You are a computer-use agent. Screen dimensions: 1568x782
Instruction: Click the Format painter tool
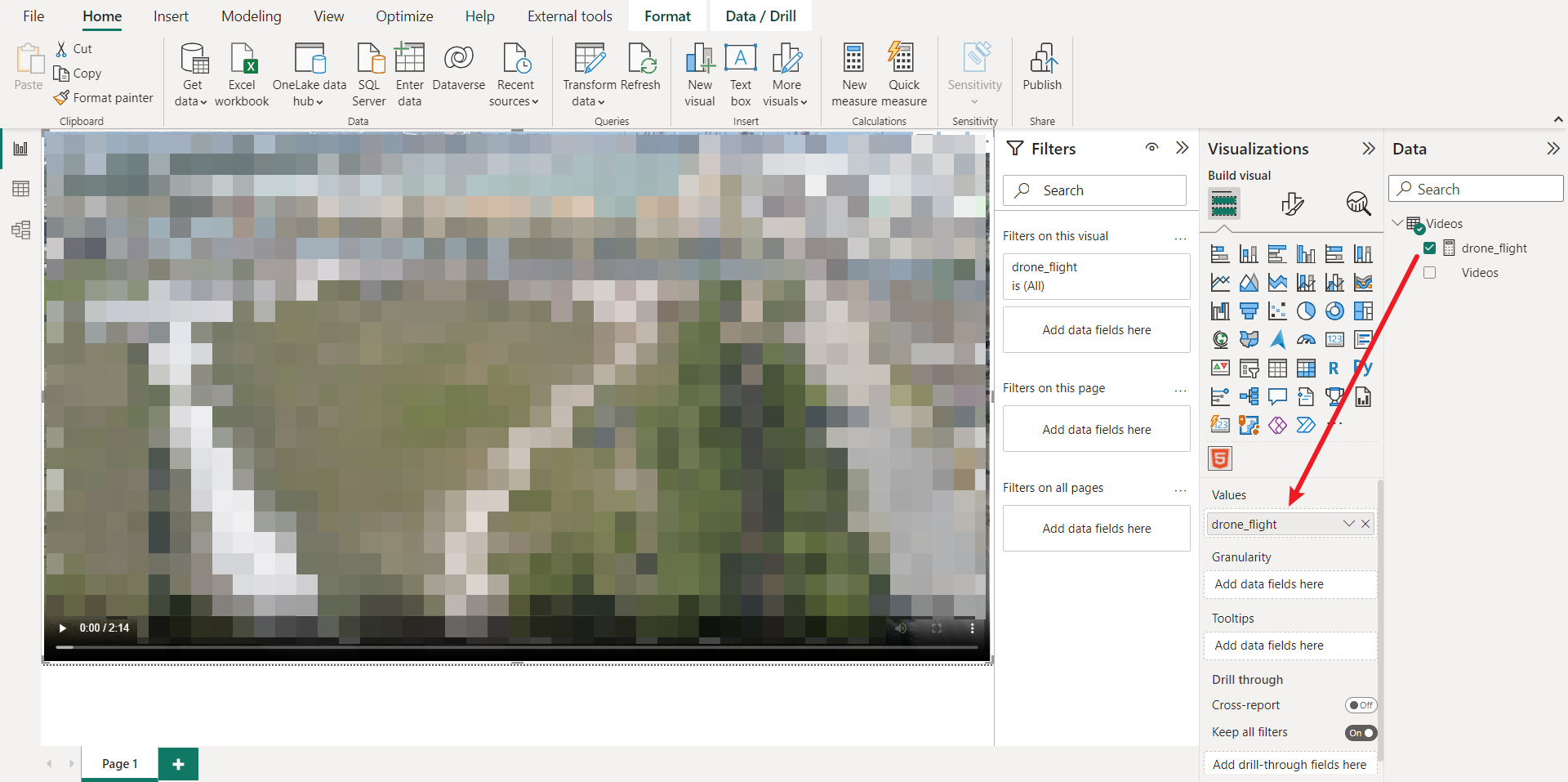coord(104,98)
